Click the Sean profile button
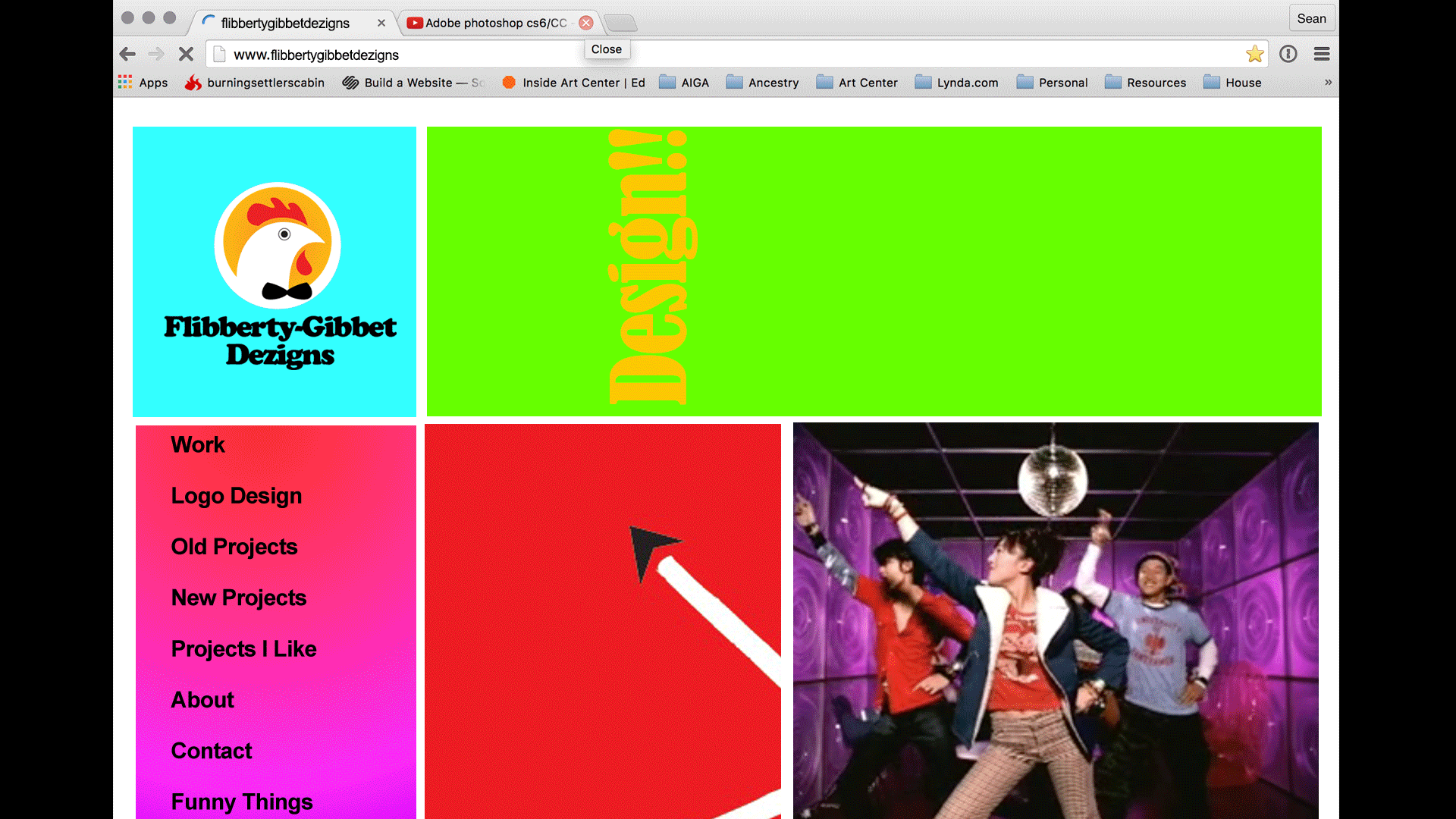The width and height of the screenshot is (1456, 819). point(1311,18)
